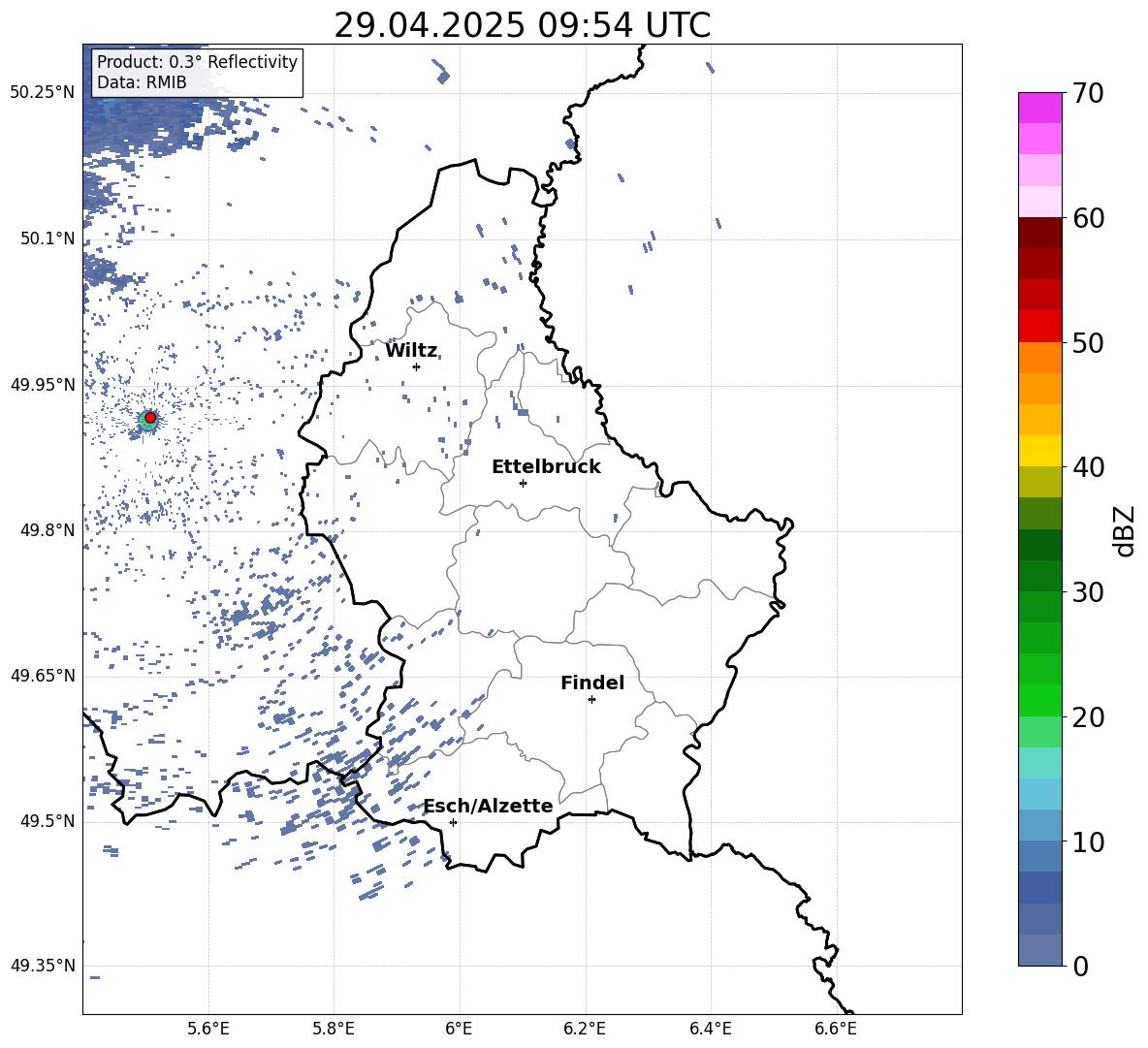Click the olive colorbar segment just below 40

(1039, 482)
